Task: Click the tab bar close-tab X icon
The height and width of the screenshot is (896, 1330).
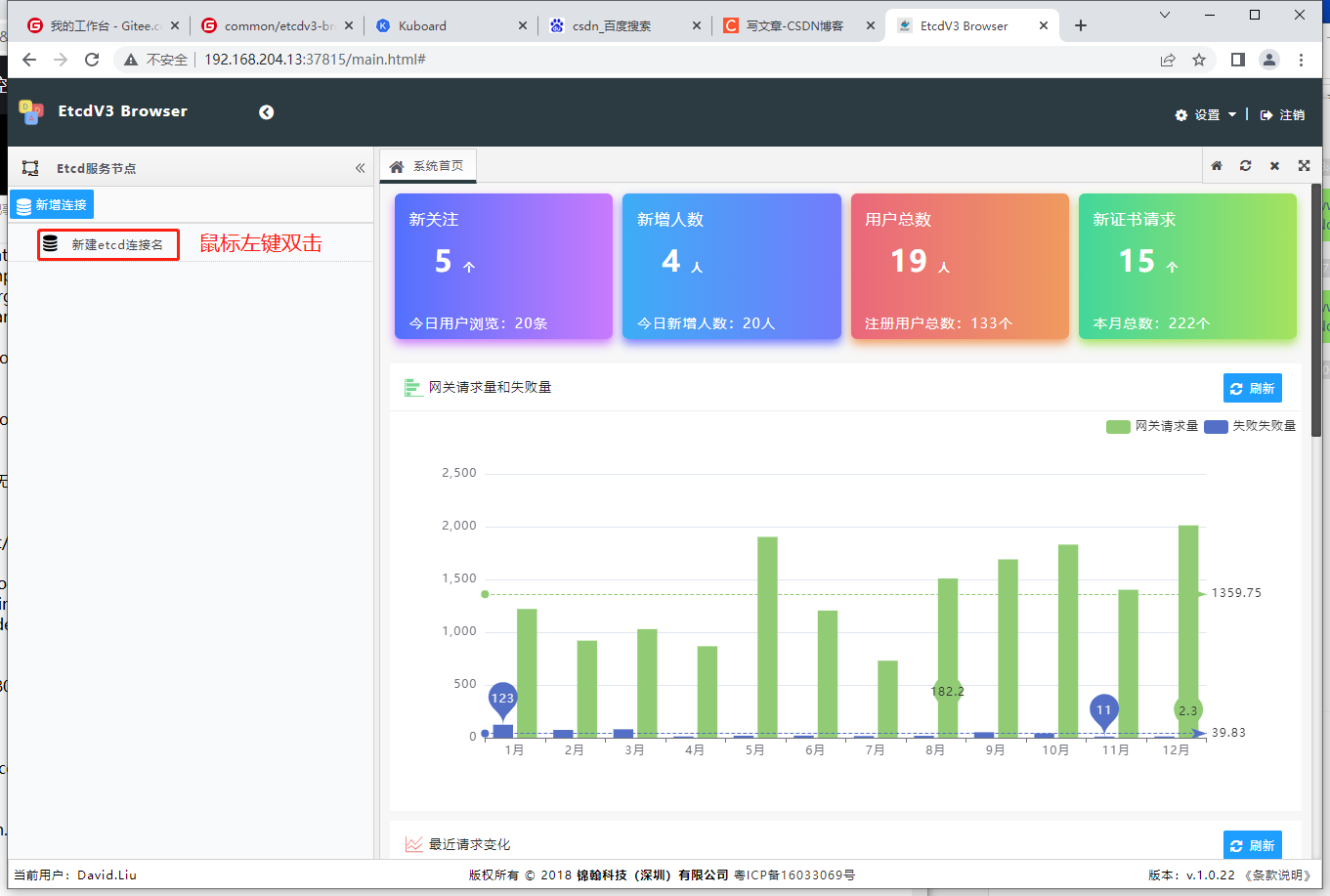Action: click(1274, 166)
